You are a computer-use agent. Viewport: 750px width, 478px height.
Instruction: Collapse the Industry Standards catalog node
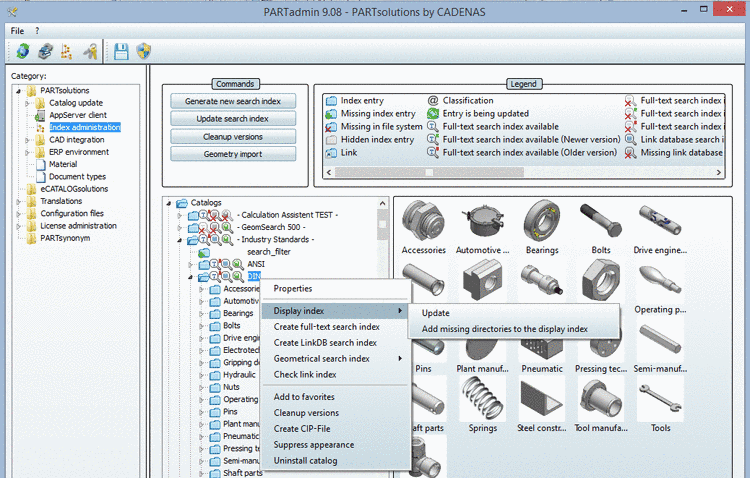pyautogui.click(x=180, y=240)
